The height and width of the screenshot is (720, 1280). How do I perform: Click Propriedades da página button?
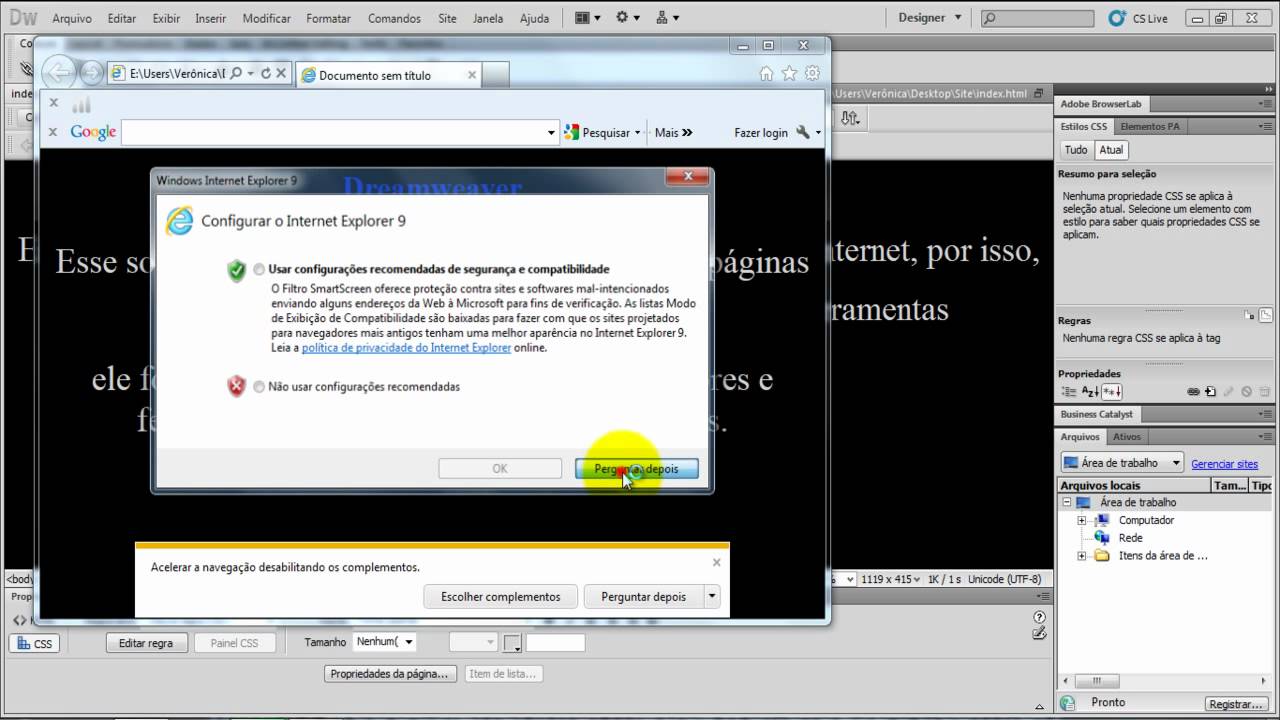click(390, 674)
